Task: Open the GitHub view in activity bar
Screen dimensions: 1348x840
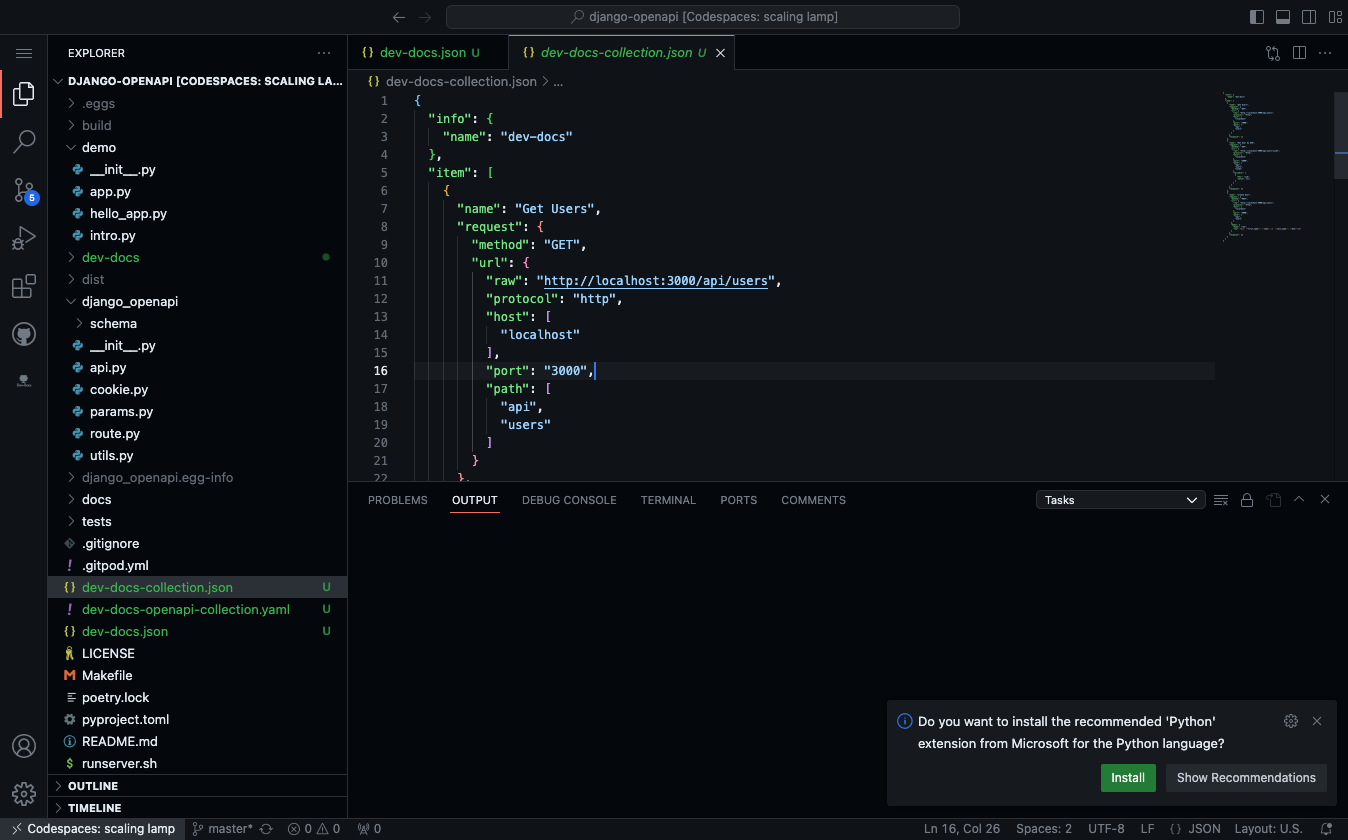Action: pyautogui.click(x=24, y=334)
